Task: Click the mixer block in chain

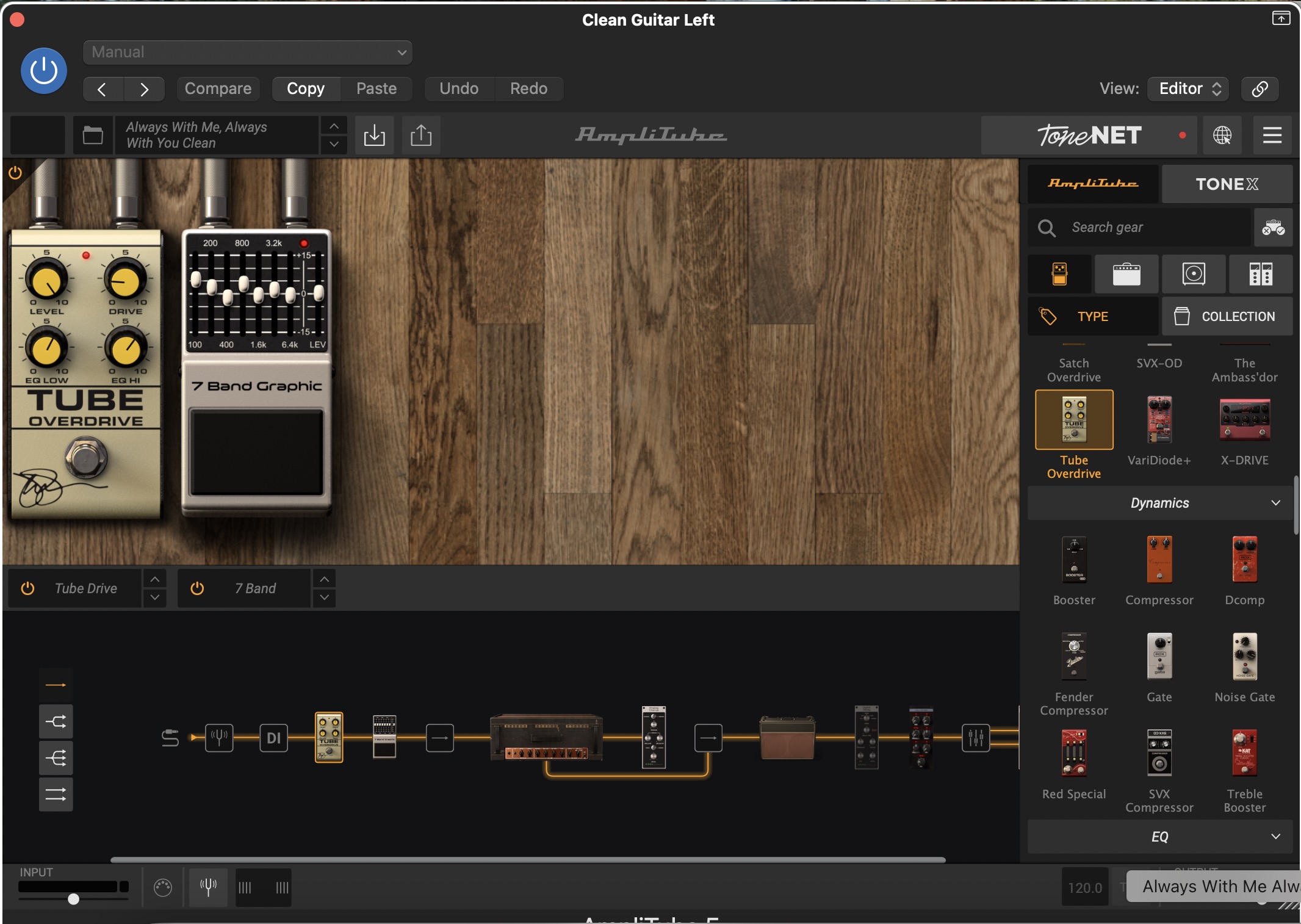Action: [x=976, y=737]
